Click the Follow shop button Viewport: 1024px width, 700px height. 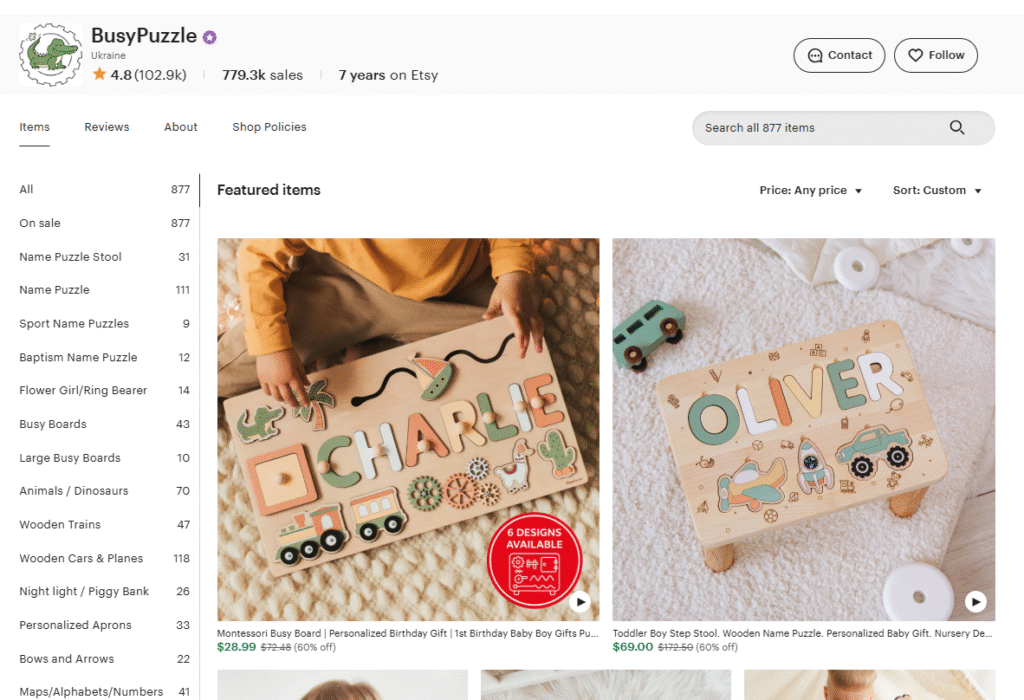point(936,56)
